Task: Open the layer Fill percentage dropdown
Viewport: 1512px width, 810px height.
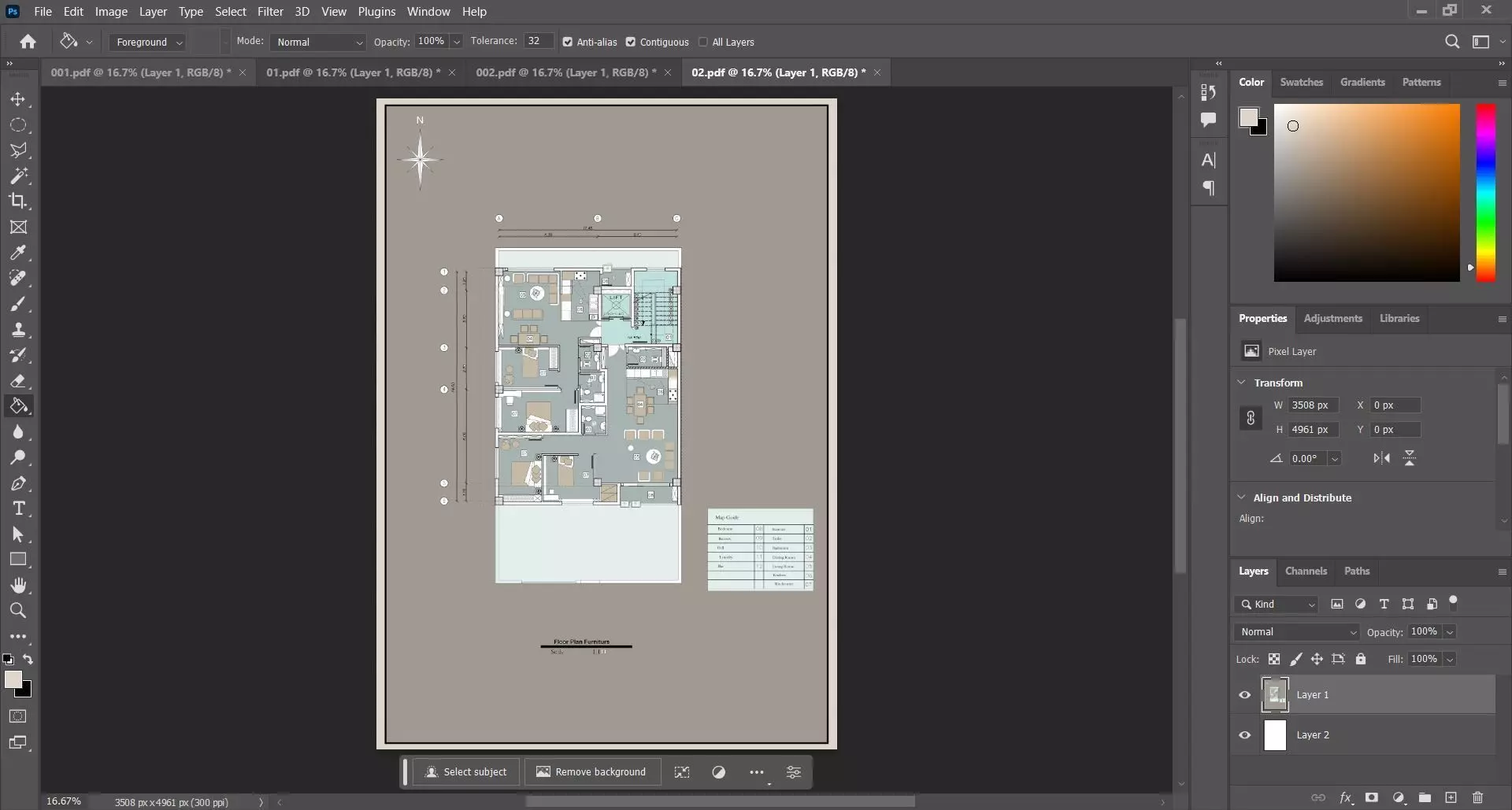Action: coord(1450,660)
